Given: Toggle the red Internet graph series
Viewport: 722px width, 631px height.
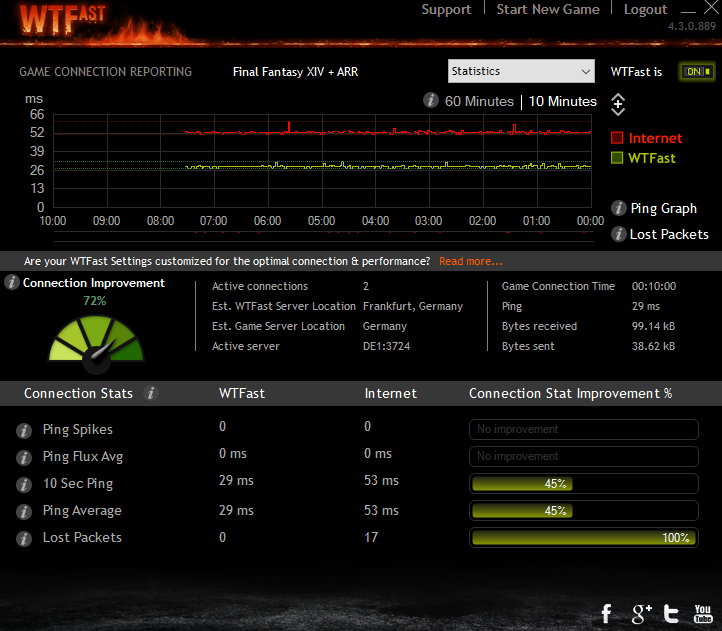Looking at the screenshot, I should 617,138.
